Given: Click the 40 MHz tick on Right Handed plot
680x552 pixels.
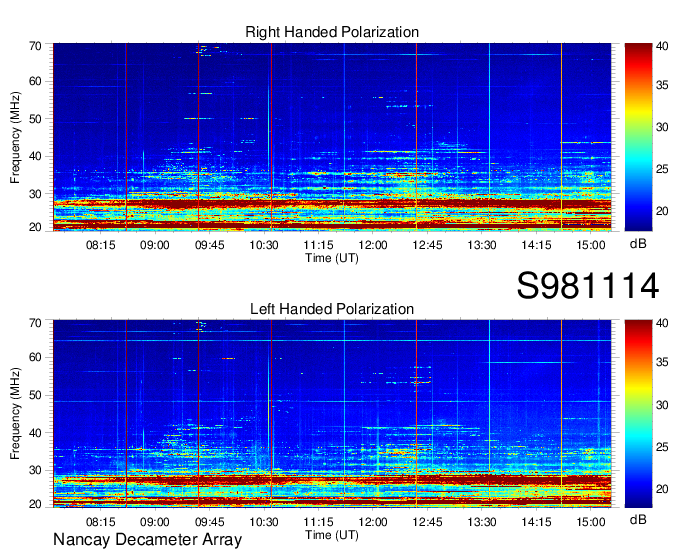Looking at the screenshot, I should 35,156.
